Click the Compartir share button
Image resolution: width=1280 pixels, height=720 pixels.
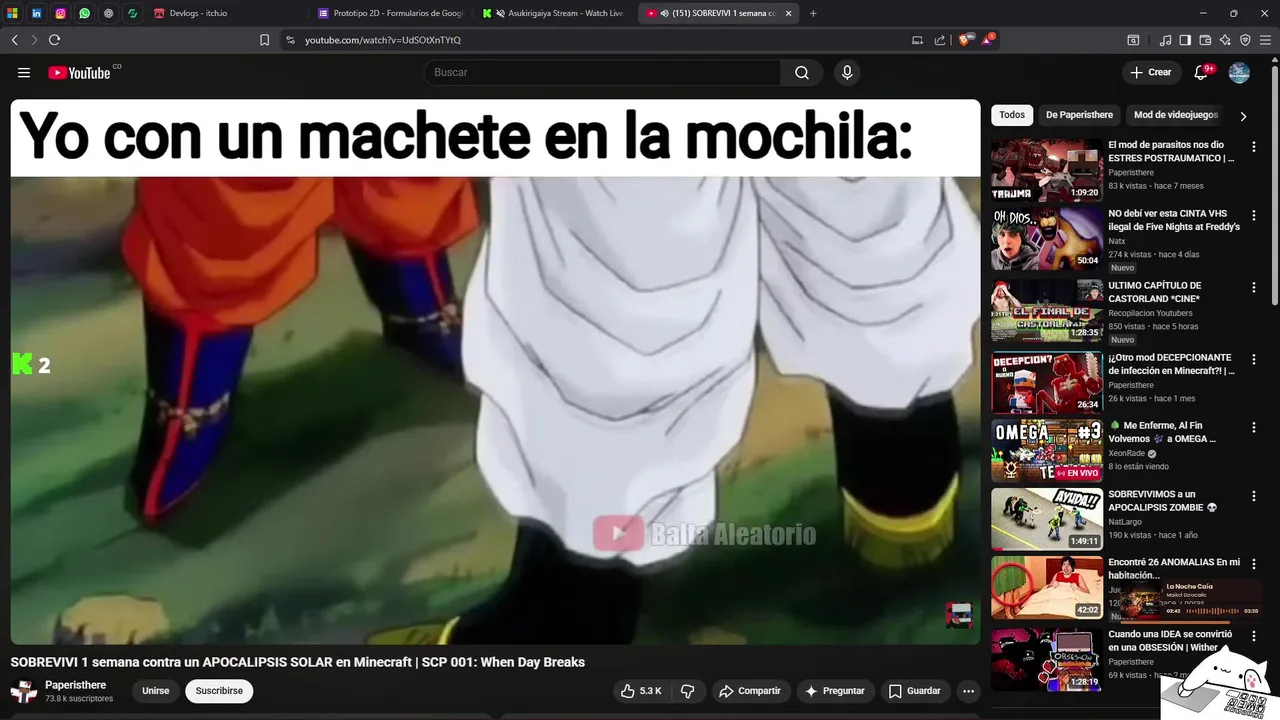coord(750,691)
